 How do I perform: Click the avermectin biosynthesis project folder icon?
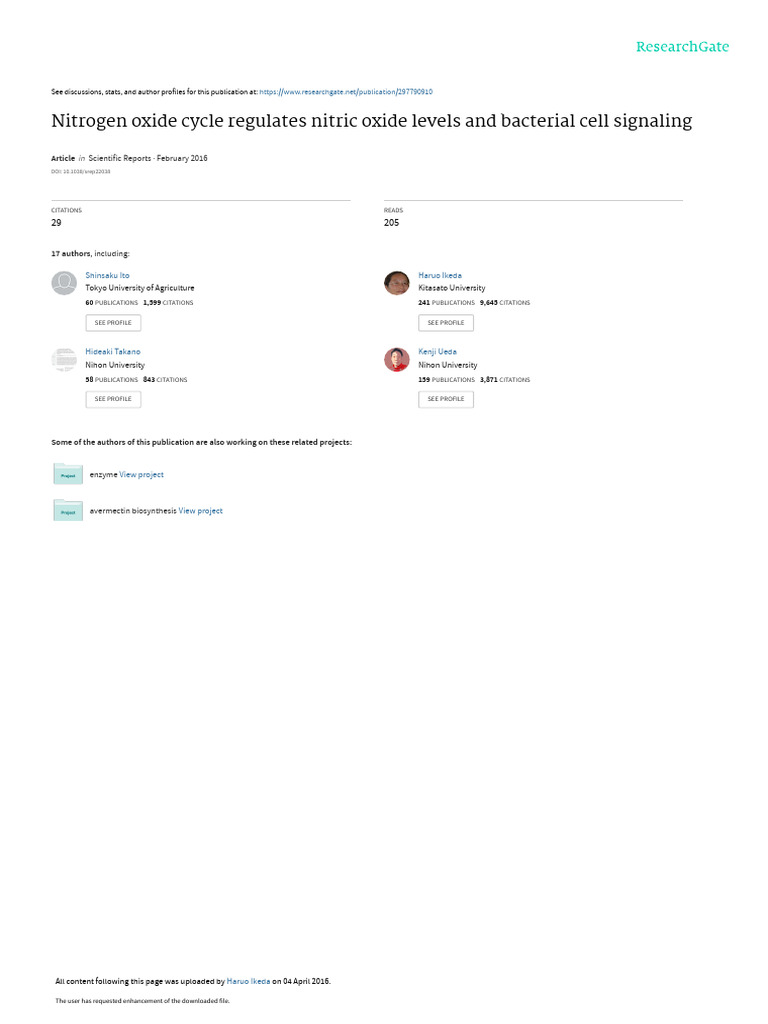pos(68,510)
